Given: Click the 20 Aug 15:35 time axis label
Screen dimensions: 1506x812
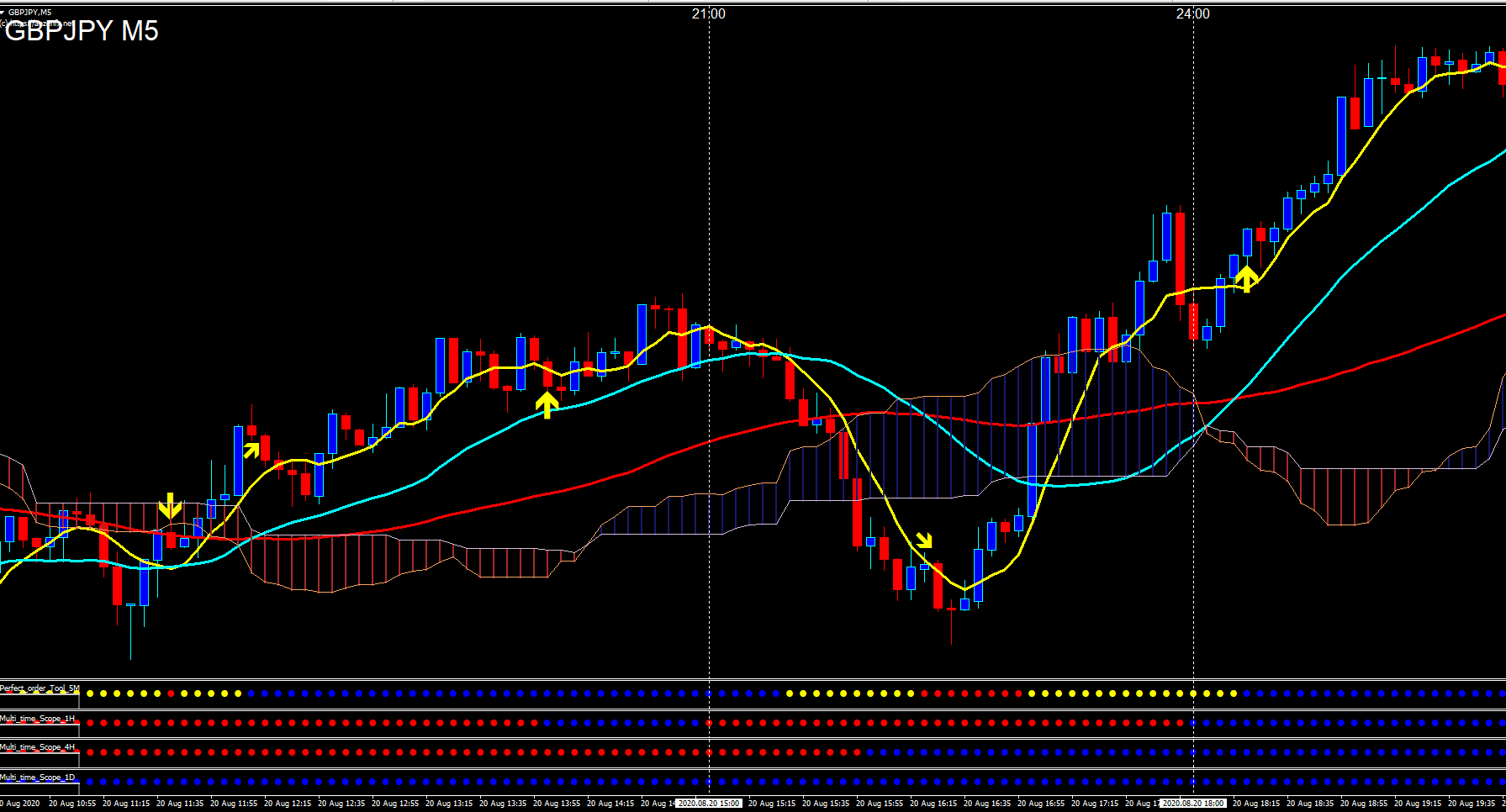Looking at the screenshot, I should click(826, 804).
